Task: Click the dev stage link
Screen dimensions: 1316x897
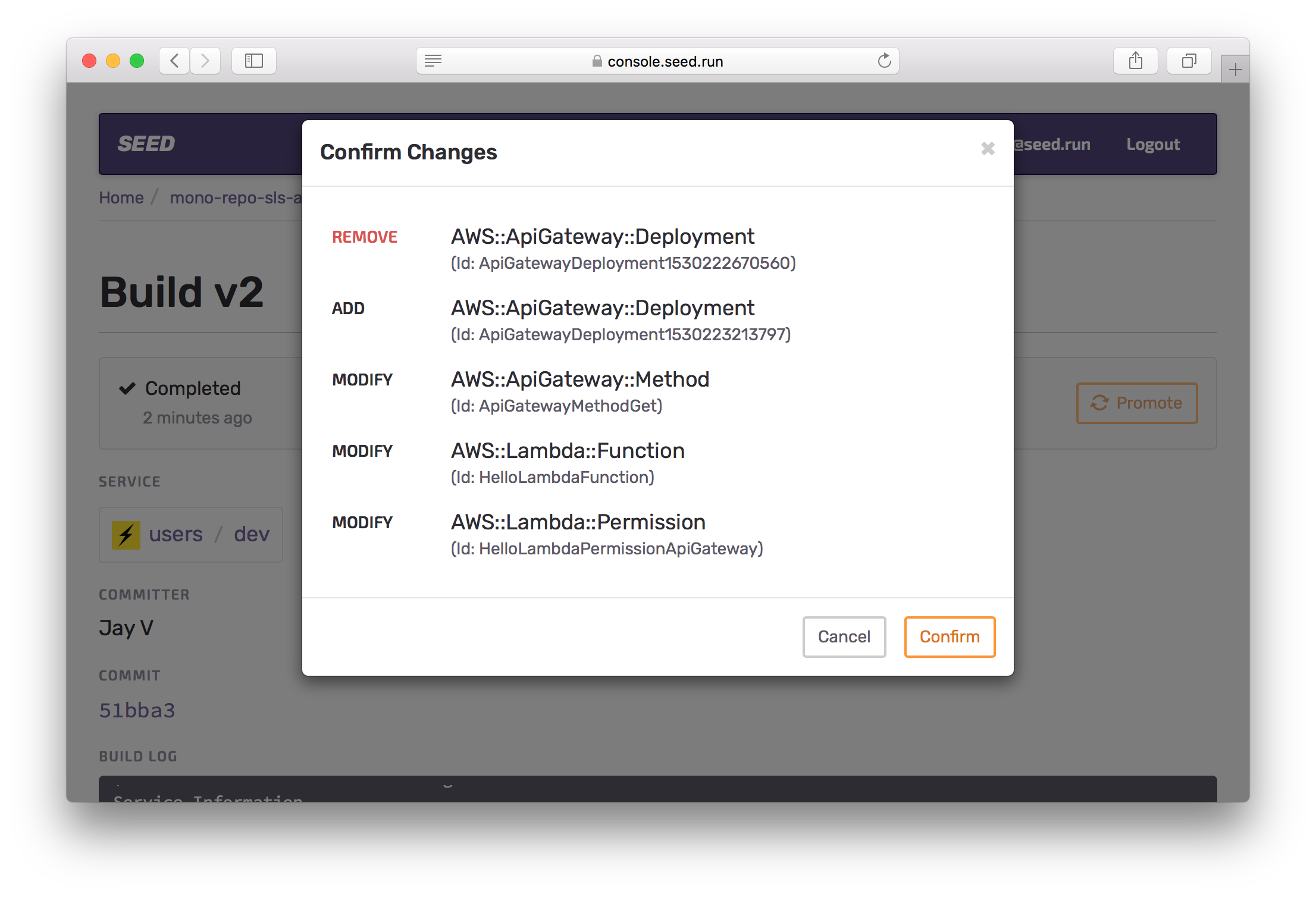Action: pyautogui.click(x=251, y=534)
